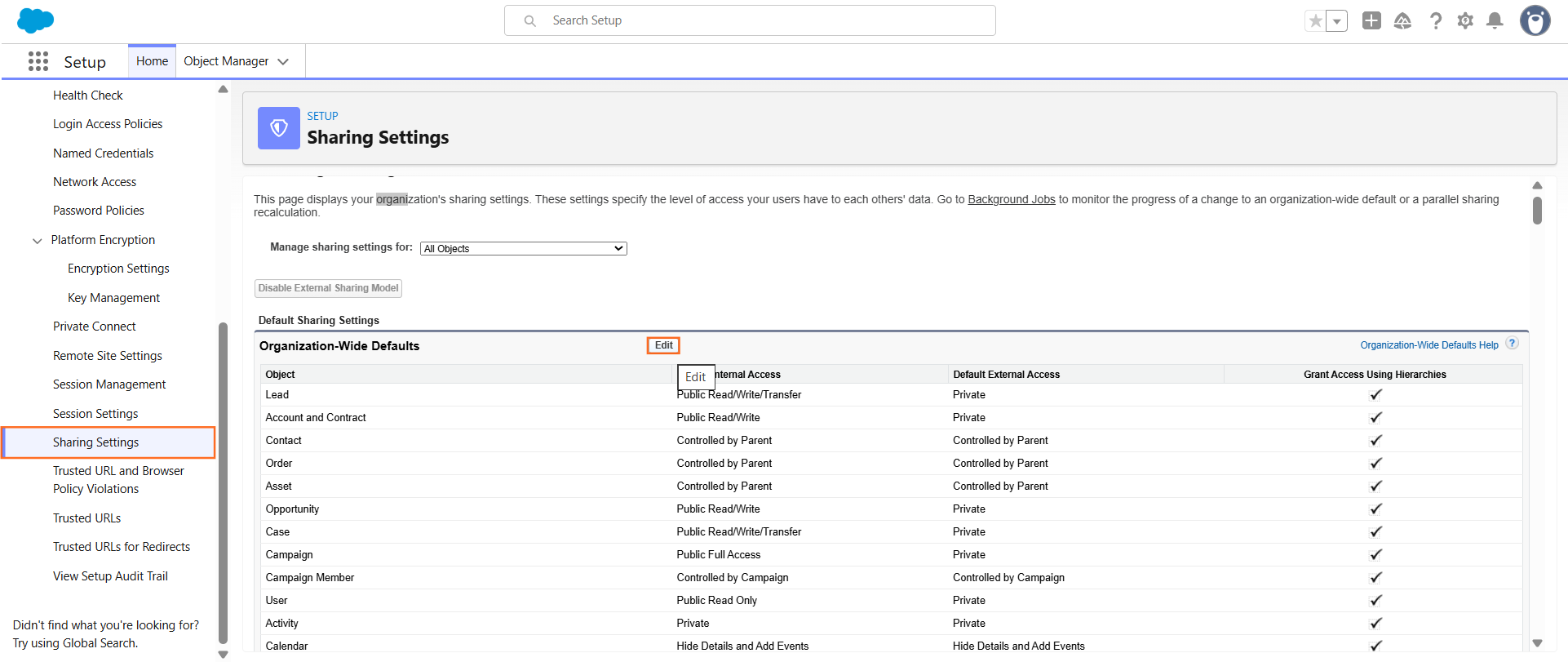Screen dimensions: 1568x662
Task: Open the App Launcher grid icon
Action: point(38,61)
